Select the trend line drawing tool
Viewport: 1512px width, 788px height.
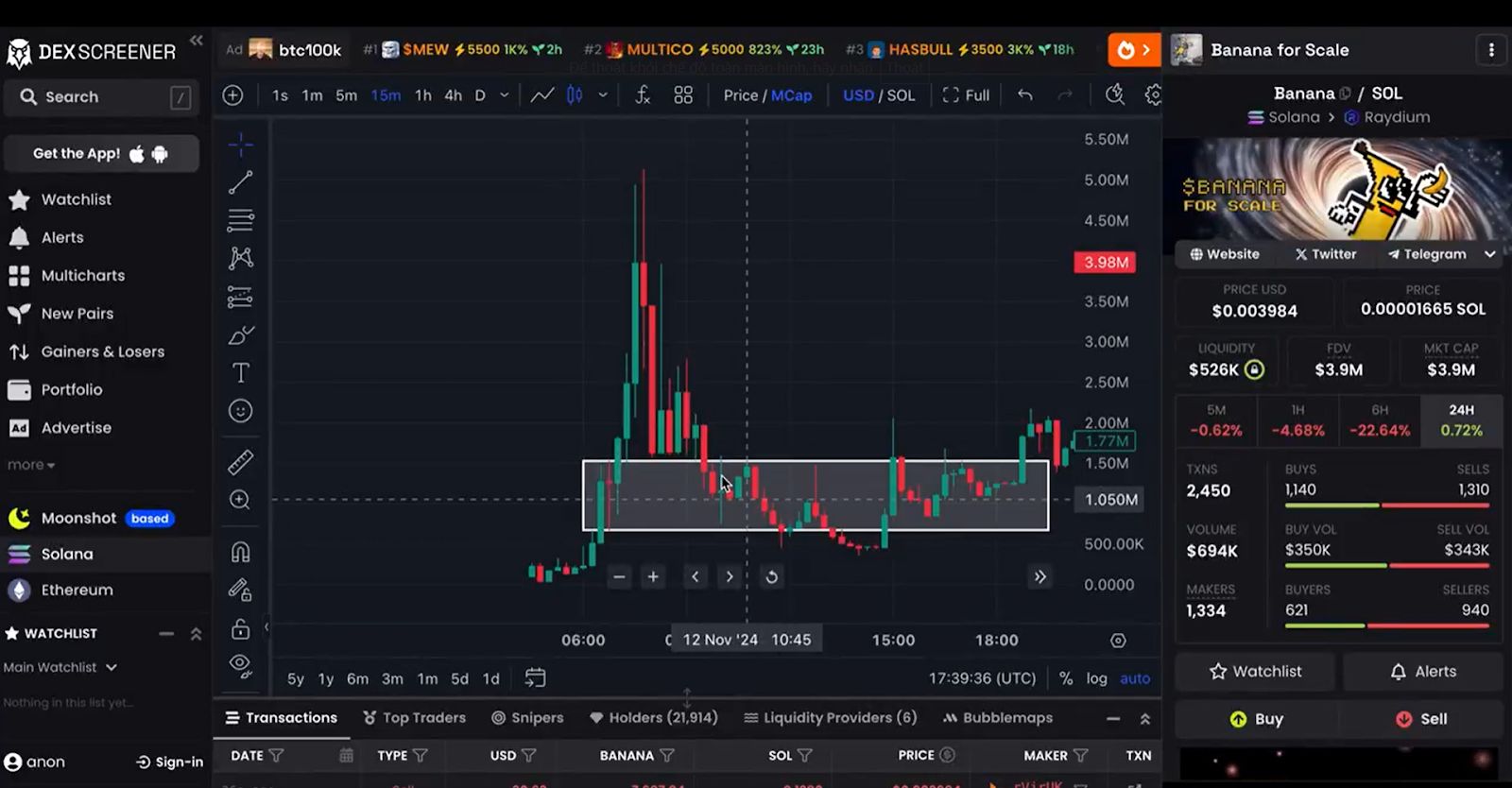point(240,182)
